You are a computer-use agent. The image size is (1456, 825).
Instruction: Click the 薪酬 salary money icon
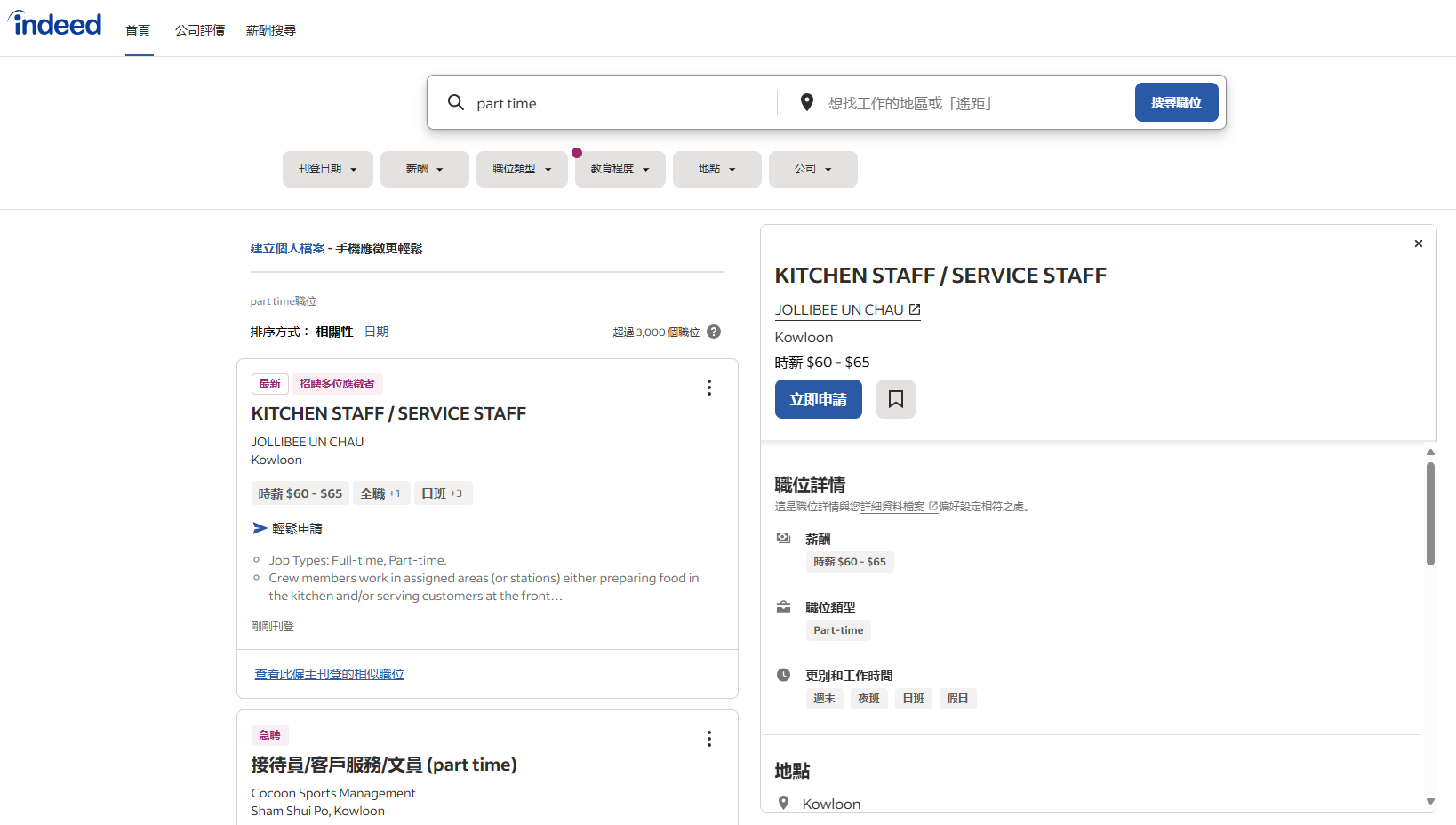coord(783,538)
